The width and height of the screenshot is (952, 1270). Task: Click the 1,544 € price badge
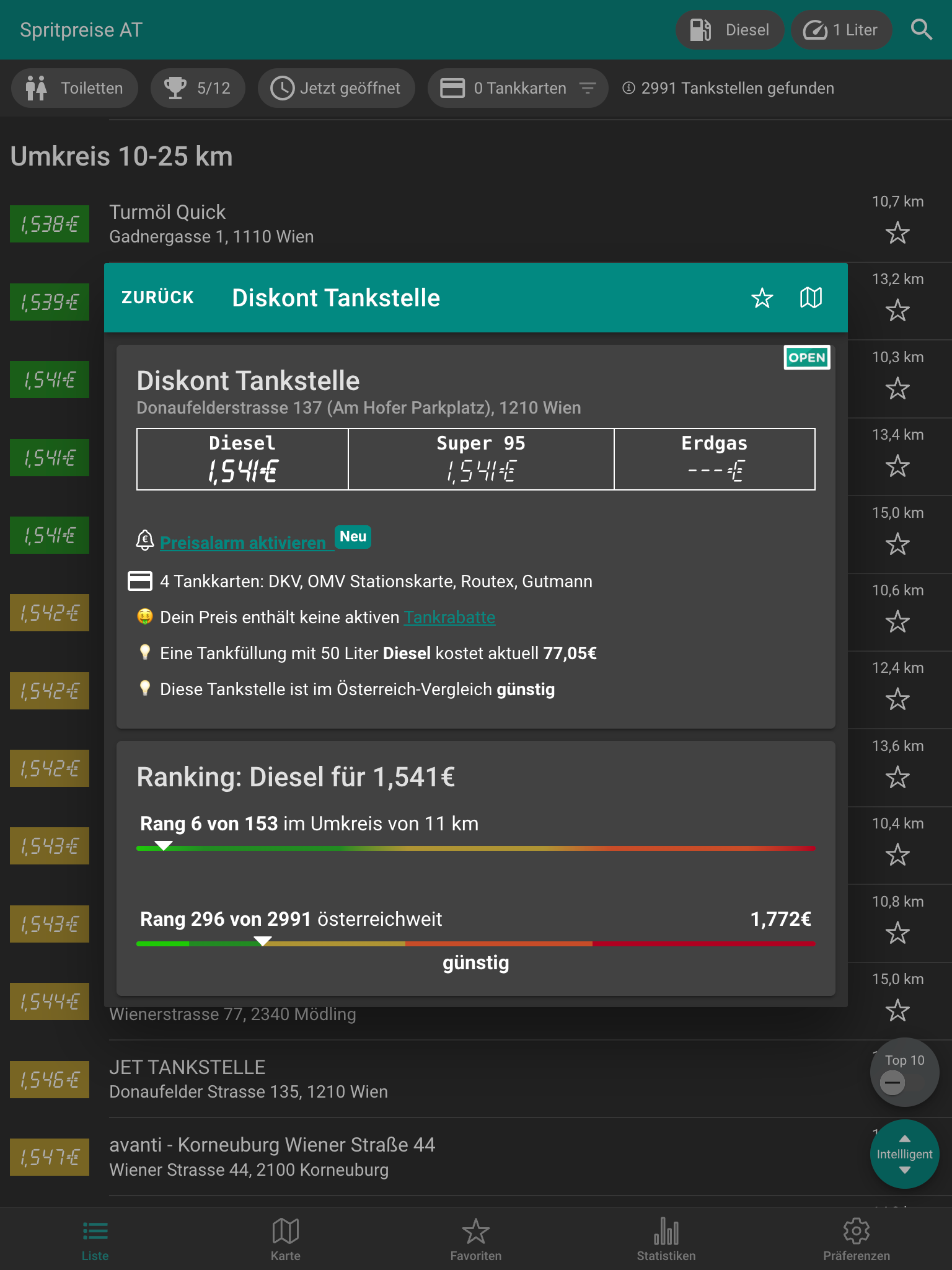[x=50, y=1001]
